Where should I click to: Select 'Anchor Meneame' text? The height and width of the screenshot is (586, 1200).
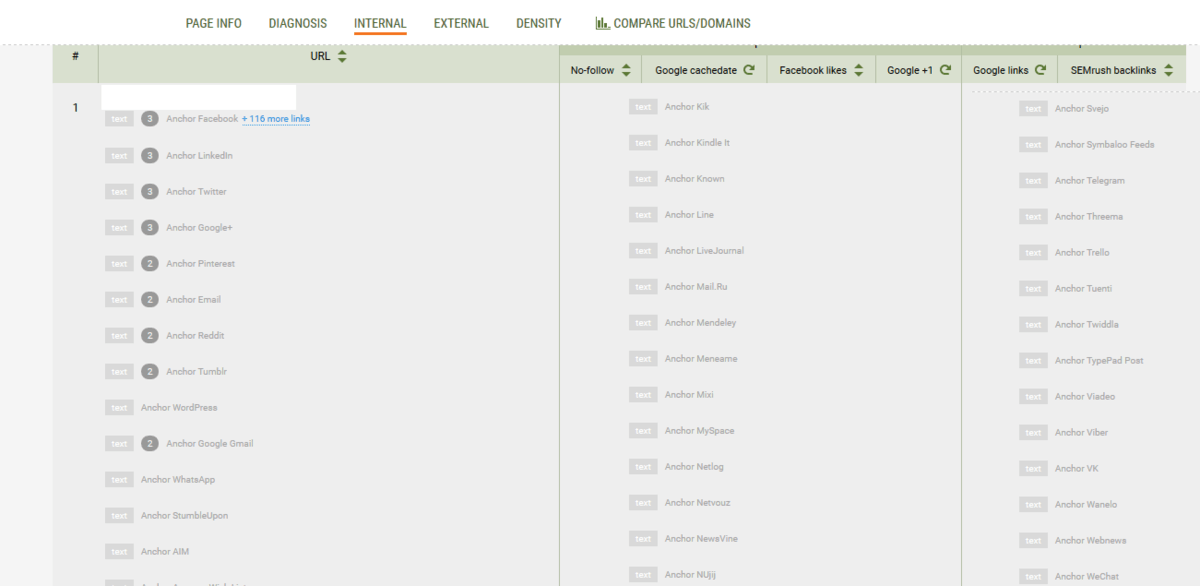[701, 359]
